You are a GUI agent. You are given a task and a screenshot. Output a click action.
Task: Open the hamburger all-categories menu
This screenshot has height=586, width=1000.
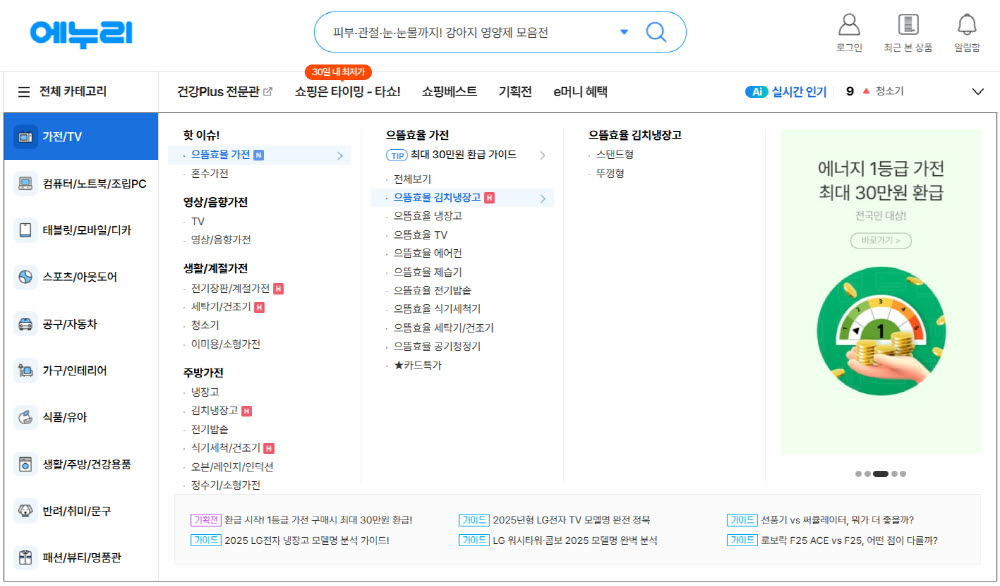[23, 92]
